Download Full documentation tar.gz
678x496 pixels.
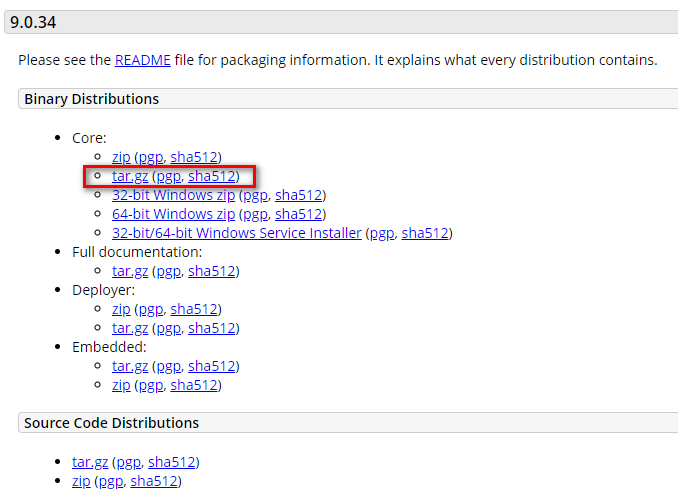click(x=130, y=271)
